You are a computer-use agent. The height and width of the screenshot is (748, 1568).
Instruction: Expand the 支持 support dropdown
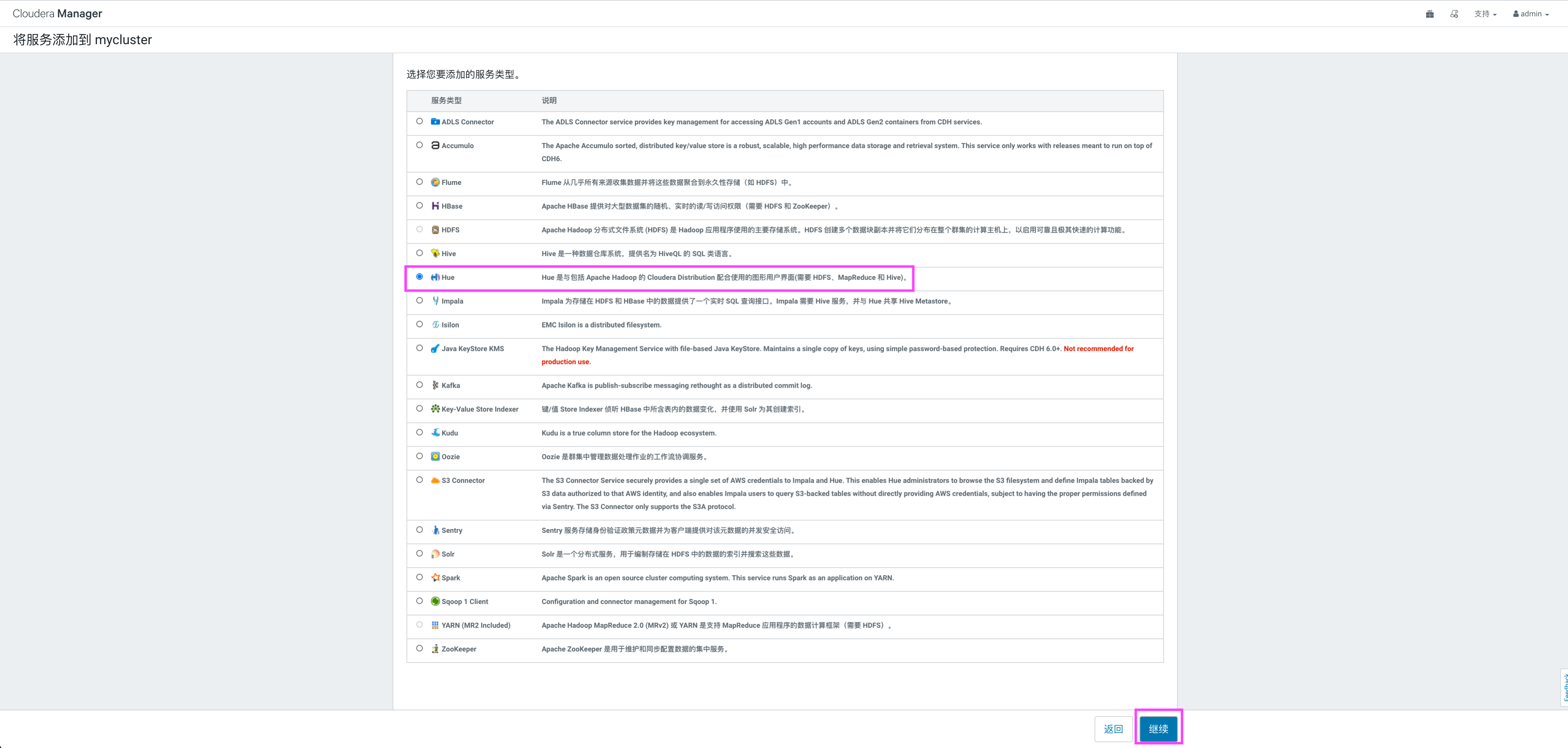[x=1485, y=14]
